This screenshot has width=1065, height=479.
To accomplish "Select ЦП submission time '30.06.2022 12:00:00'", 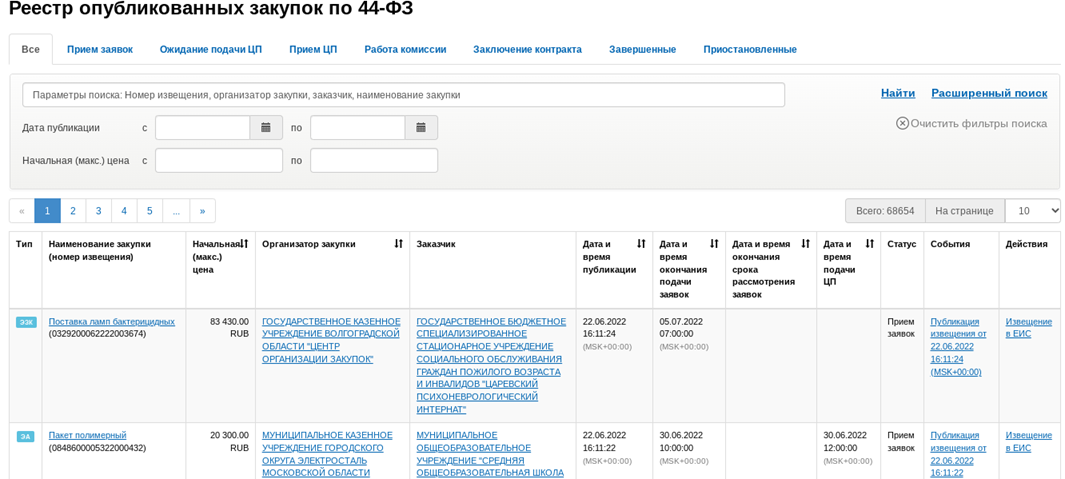I will 846,442.
